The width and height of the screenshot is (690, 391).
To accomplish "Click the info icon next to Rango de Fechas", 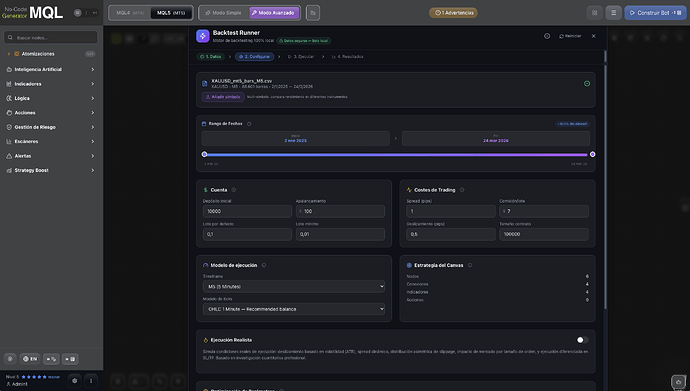I will point(249,124).
